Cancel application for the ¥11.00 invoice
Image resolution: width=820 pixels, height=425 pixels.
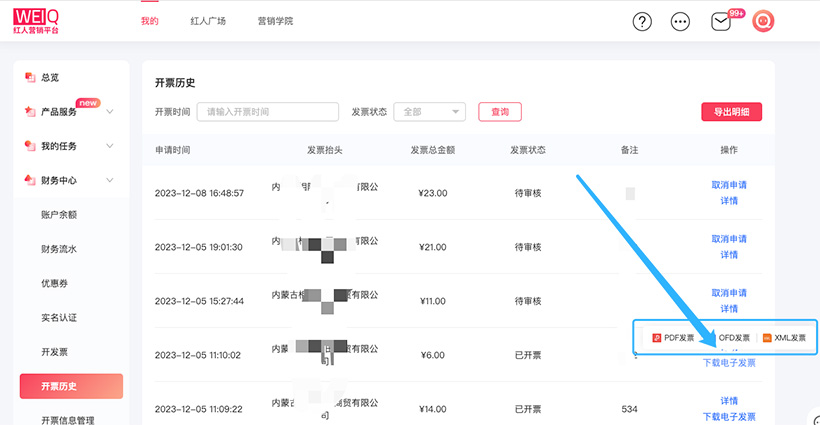pyautogui.click(x=729, y=293)
